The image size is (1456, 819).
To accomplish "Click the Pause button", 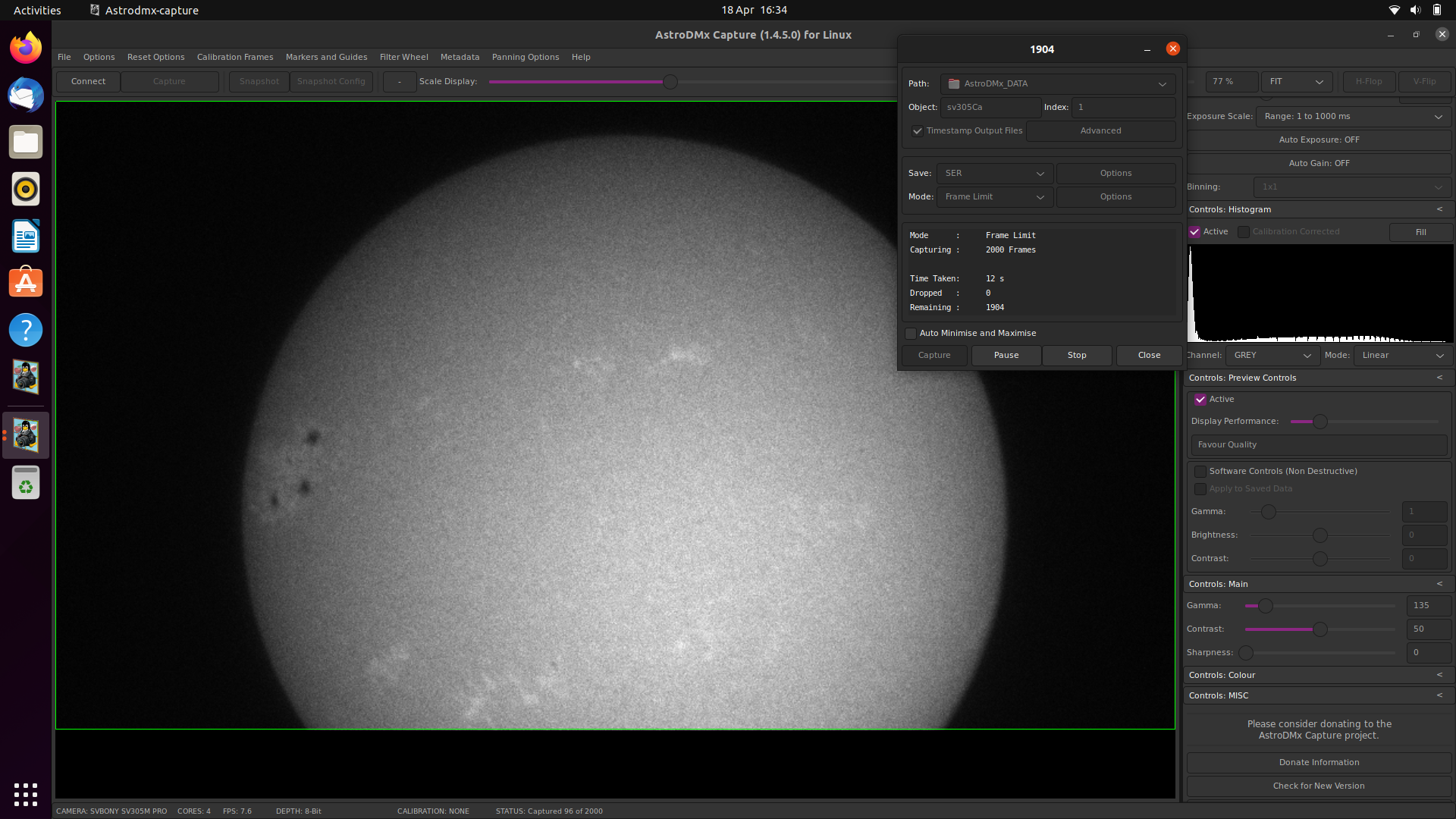I will coord(1006,356).
